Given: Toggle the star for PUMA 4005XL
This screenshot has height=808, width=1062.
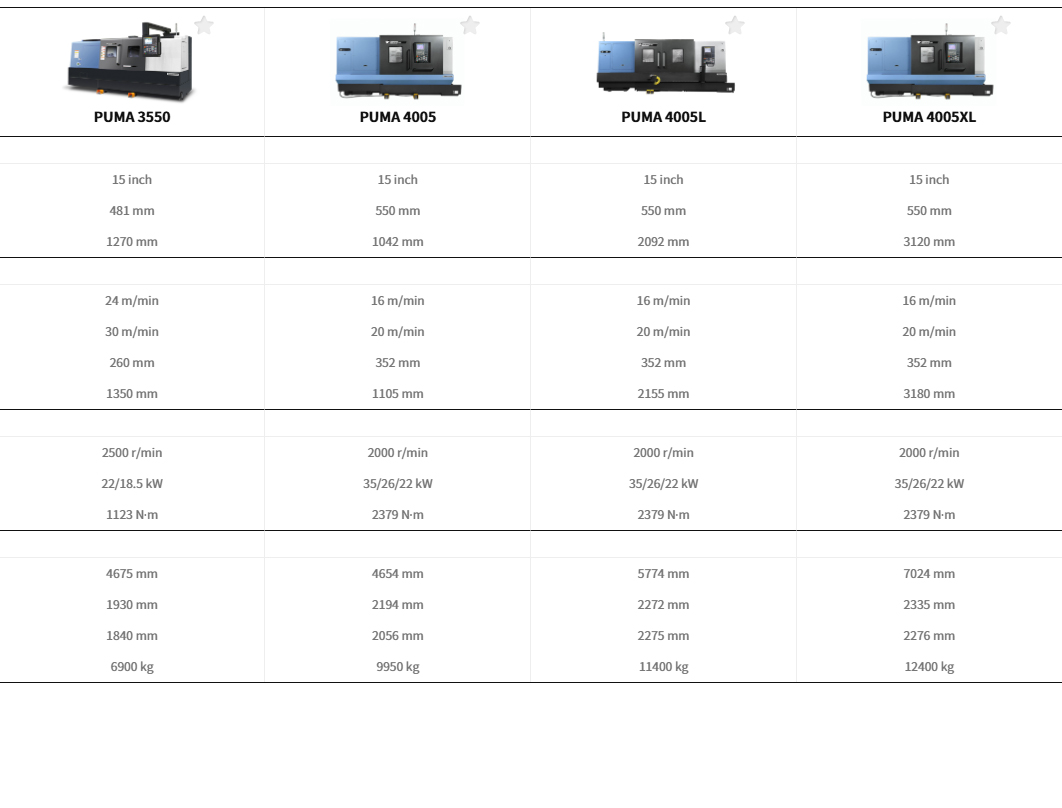Looking at the screenshot, I should 1001,26.
